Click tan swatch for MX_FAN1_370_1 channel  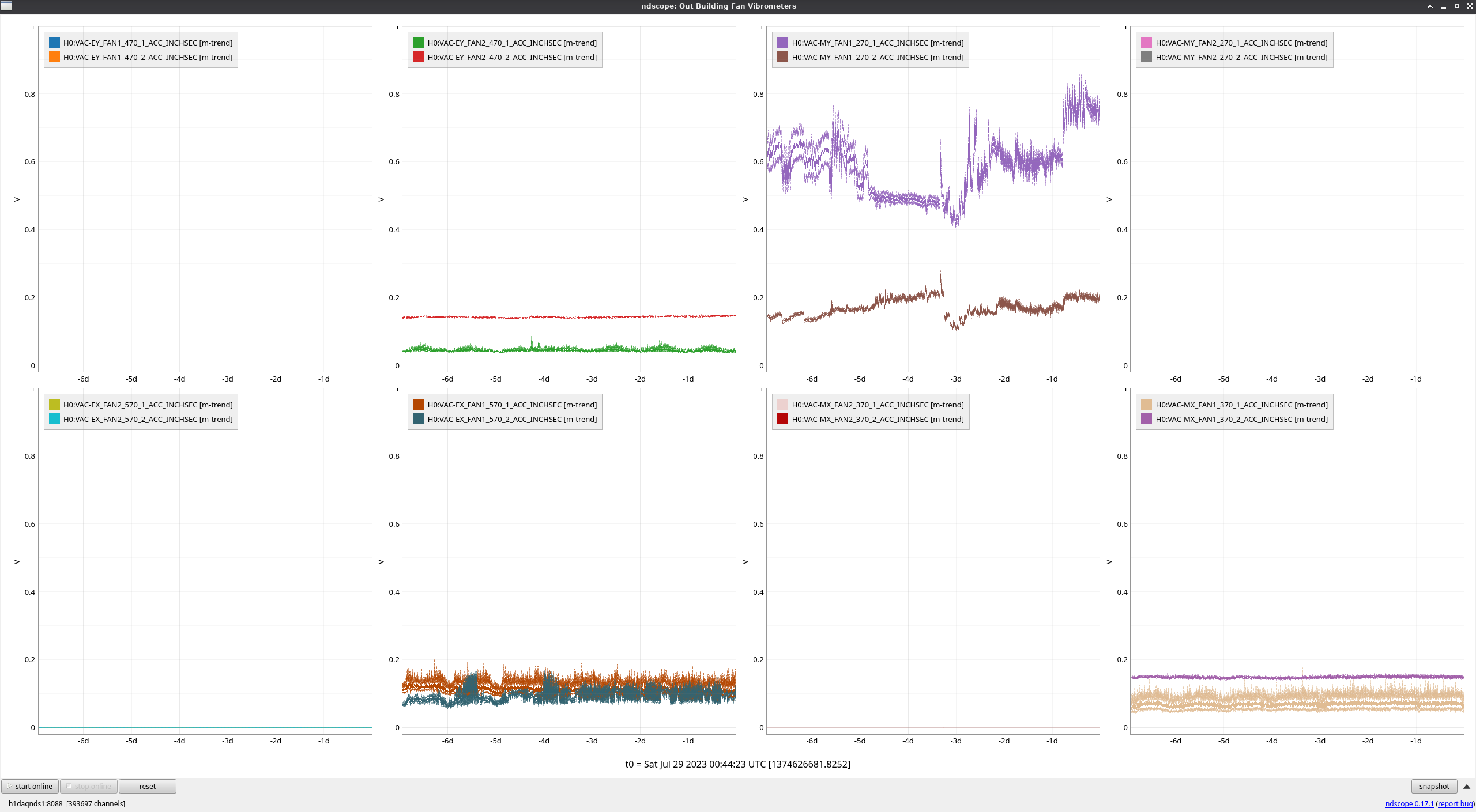tap(1146, 405)
